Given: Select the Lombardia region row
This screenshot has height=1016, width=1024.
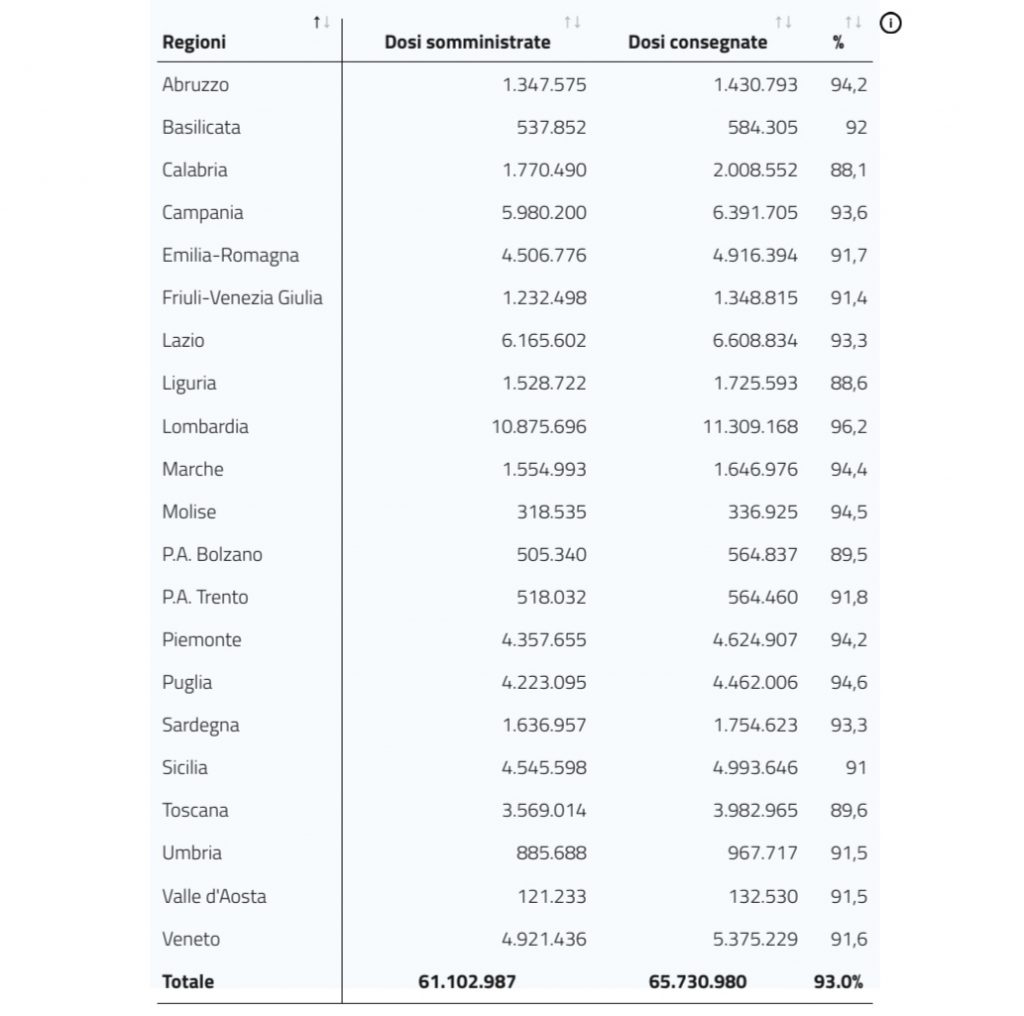Looking at the screenshot, I should 515,426.
